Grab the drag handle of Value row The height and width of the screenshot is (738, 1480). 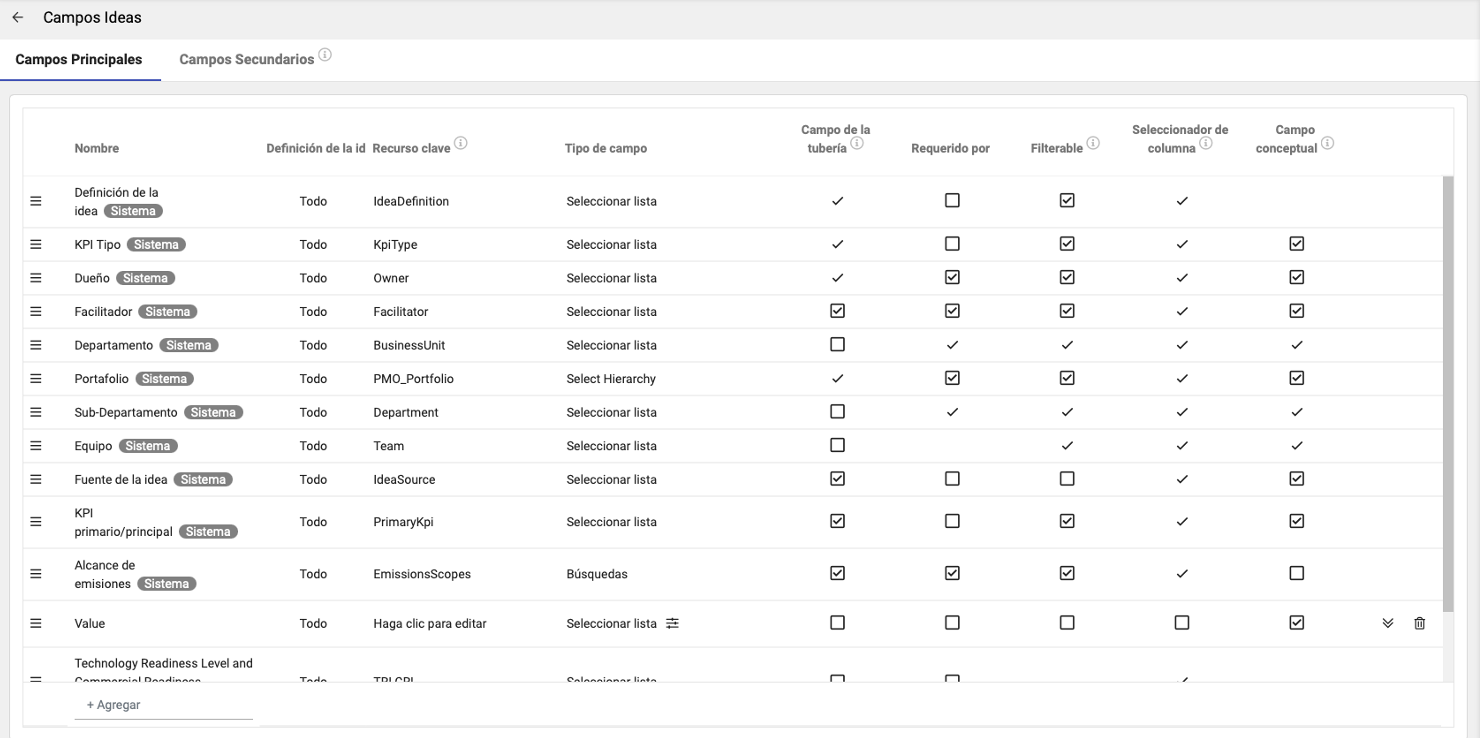pyautogui.click(x=36, y=623)
